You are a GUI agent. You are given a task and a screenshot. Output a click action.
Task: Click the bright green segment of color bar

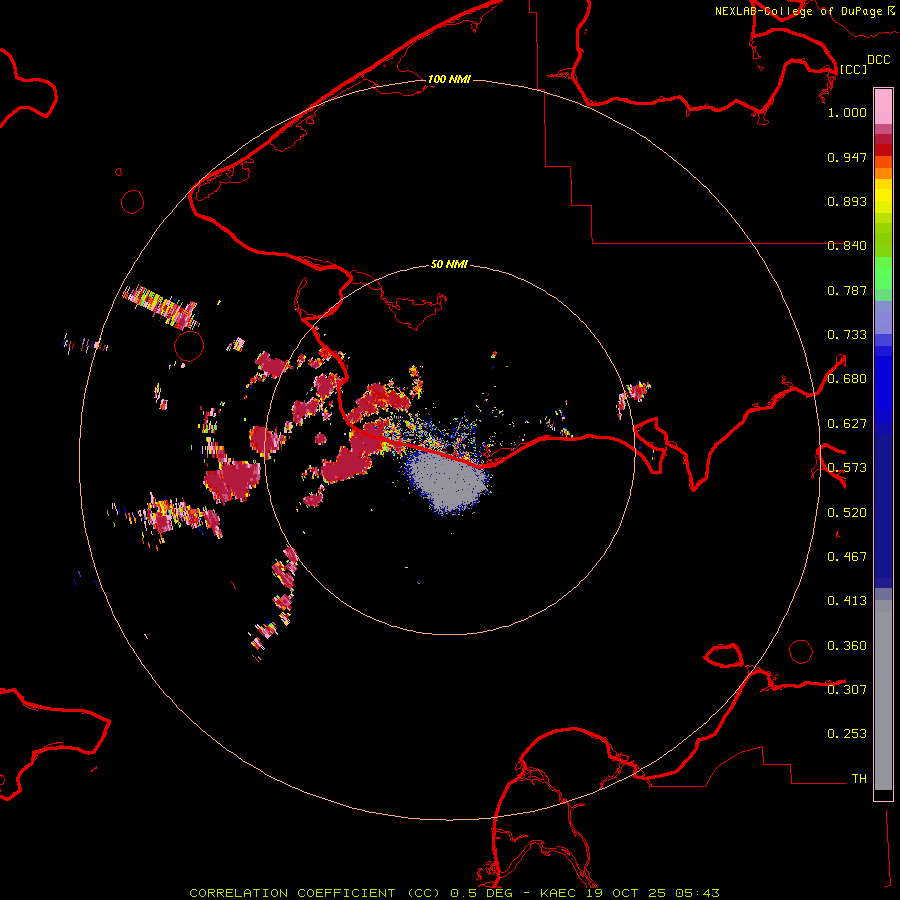[x=883, y=273]
